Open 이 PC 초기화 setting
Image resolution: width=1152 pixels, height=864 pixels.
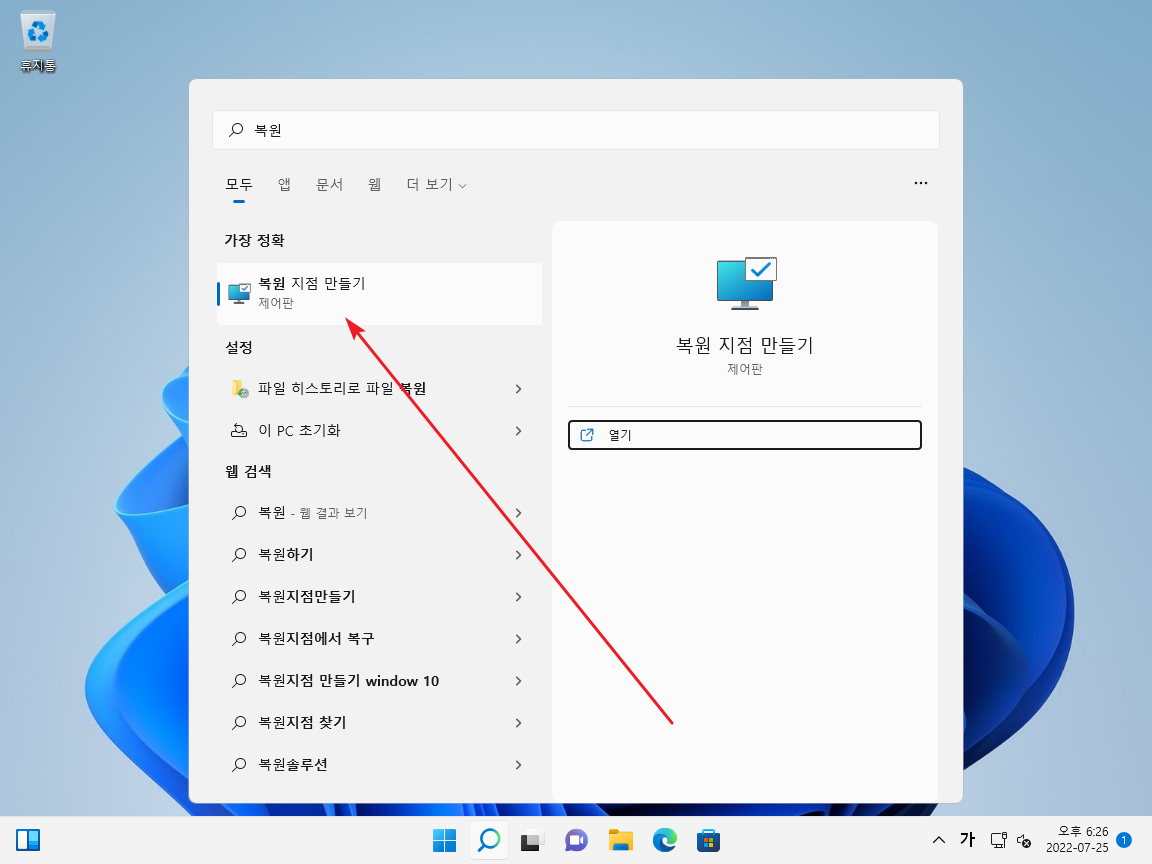coord(379,431)
